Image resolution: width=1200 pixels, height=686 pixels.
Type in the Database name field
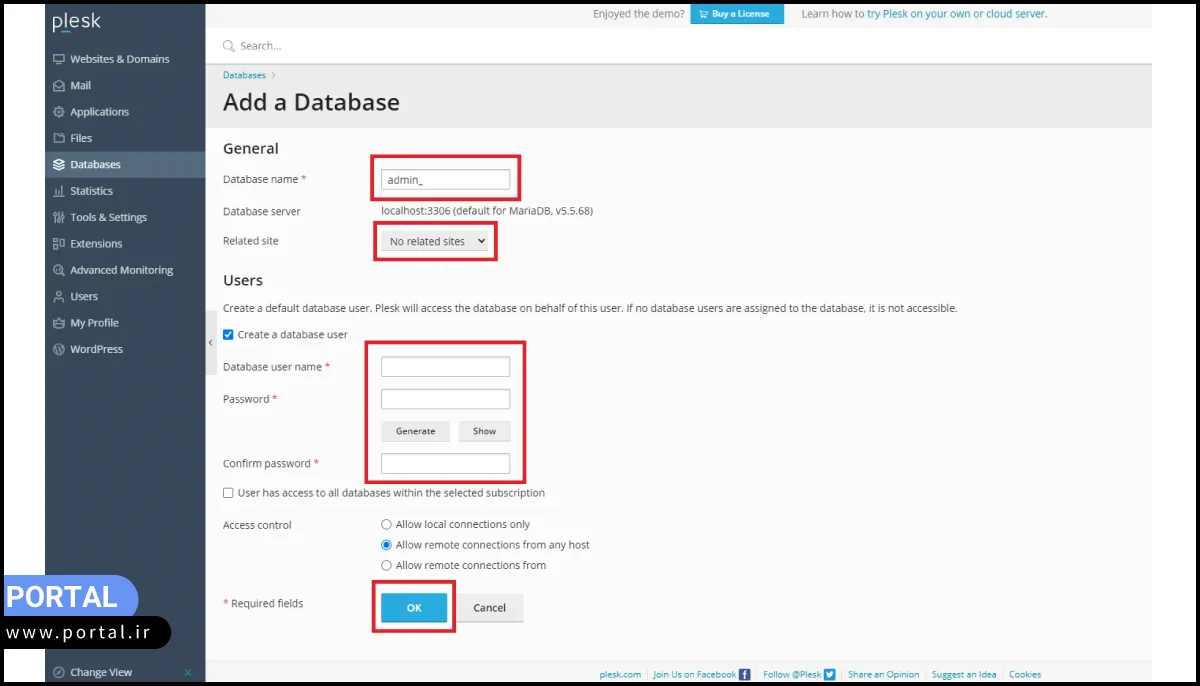click(x=445, y=179)
